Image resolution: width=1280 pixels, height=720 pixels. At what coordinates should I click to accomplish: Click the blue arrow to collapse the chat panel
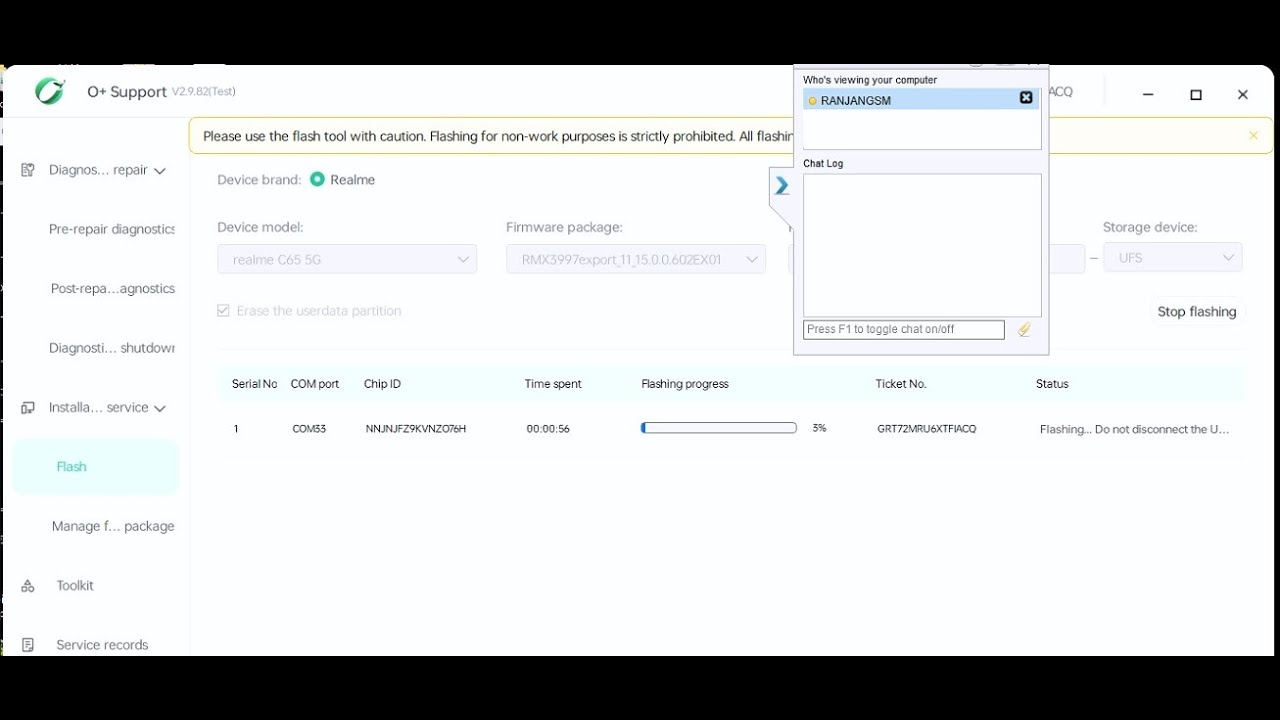(782, 186)
